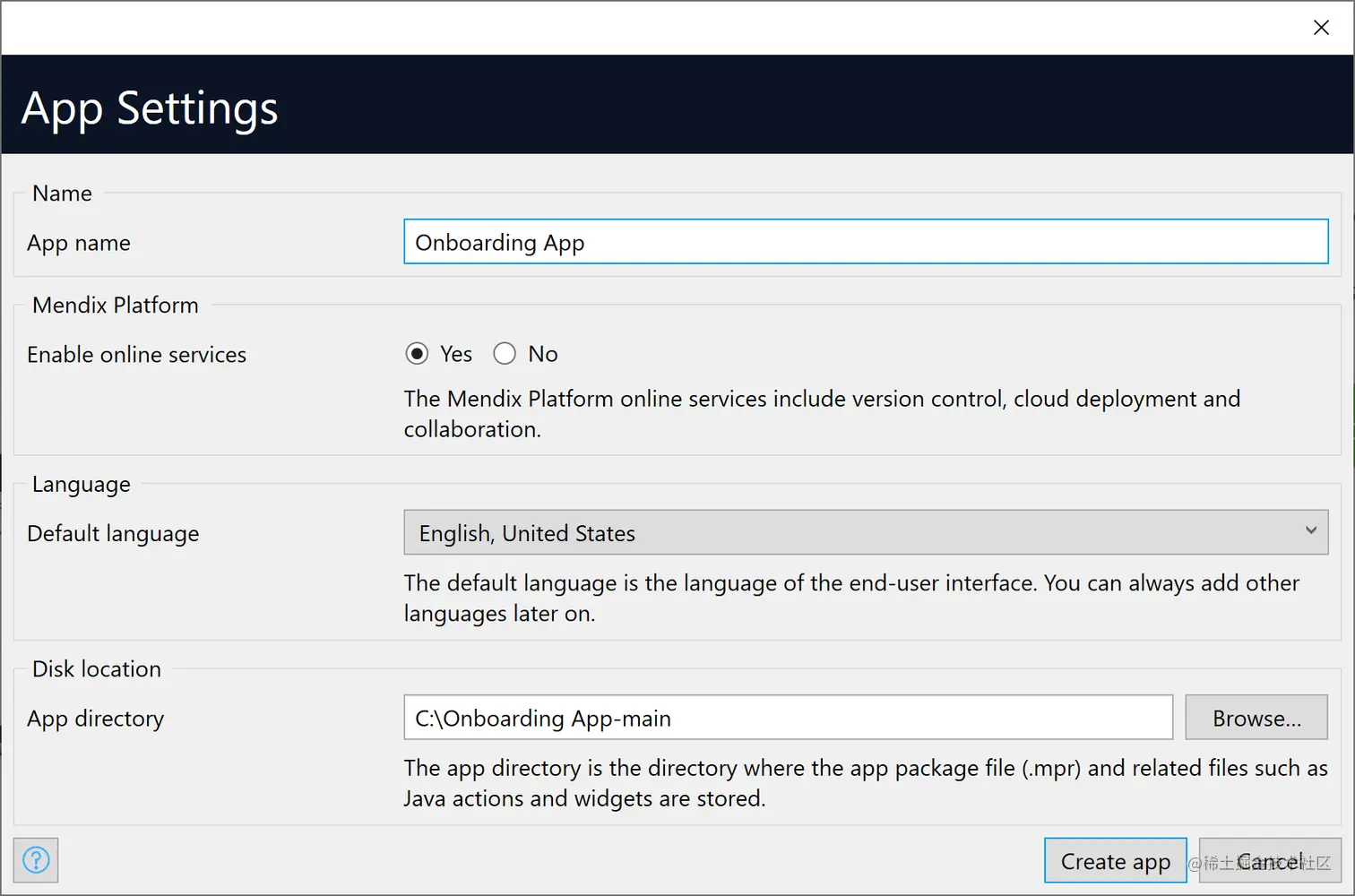Click into the App directory text box
Viewport: 1355px width, 896px height.
(x=788, y=718)
